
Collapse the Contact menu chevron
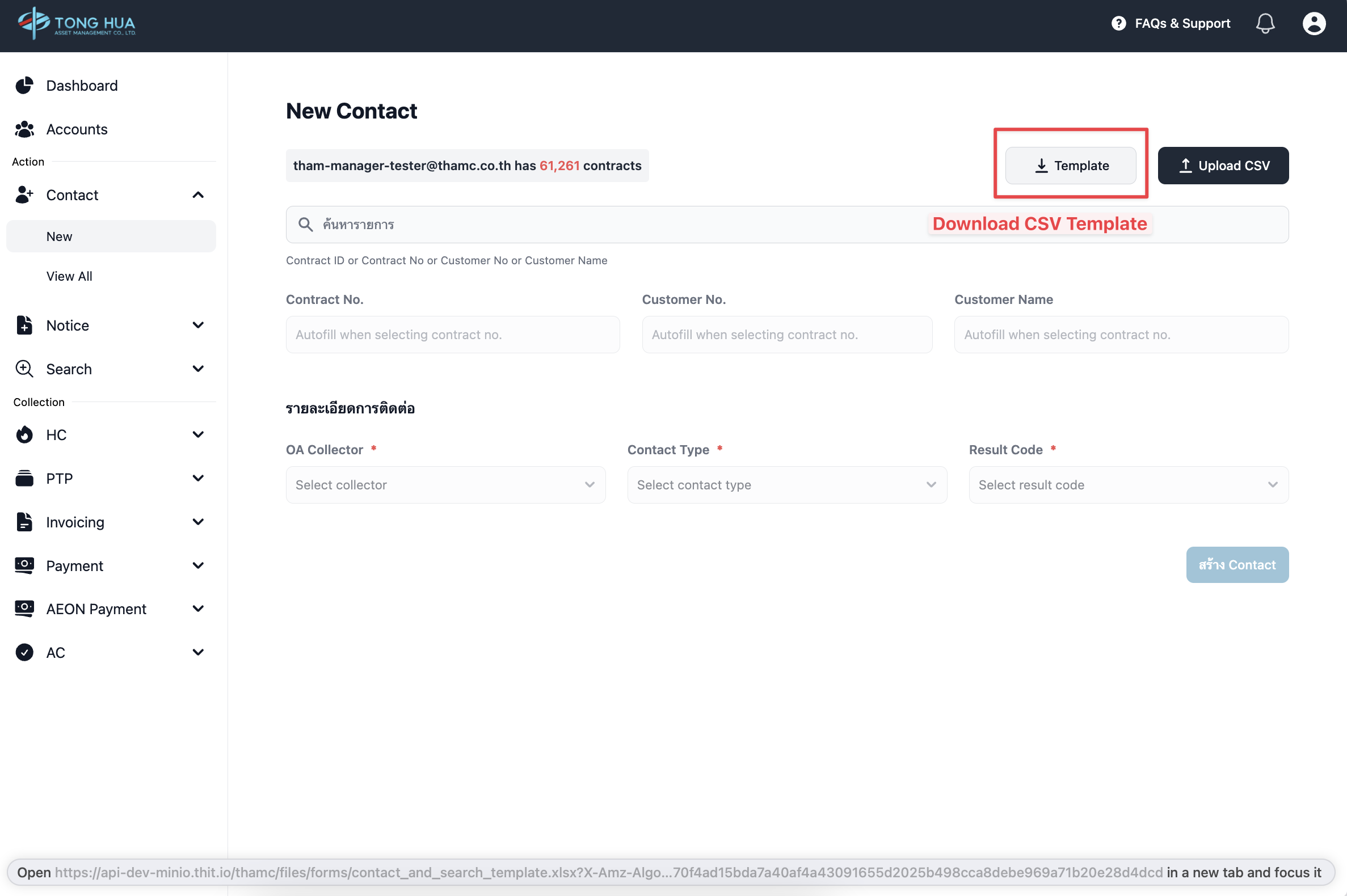pos(198,196)
